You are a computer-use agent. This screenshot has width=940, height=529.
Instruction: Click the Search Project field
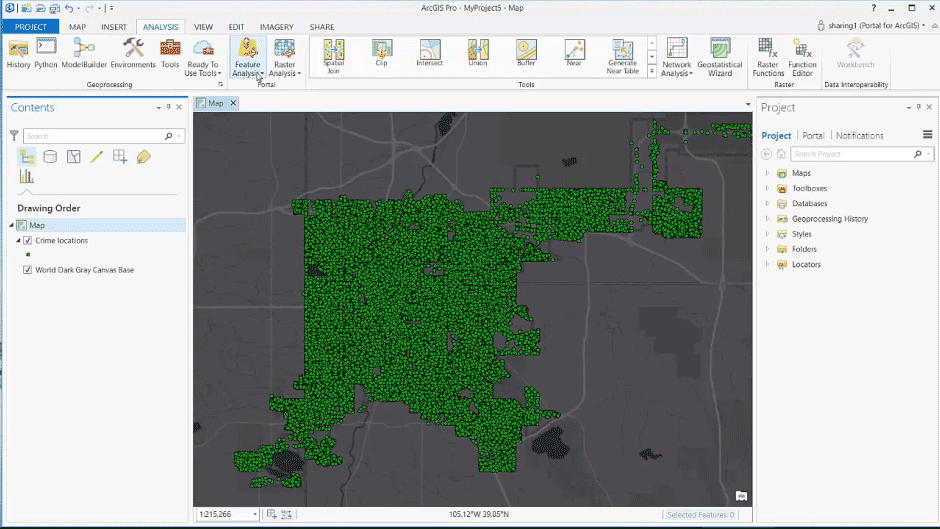click(851, 154)
